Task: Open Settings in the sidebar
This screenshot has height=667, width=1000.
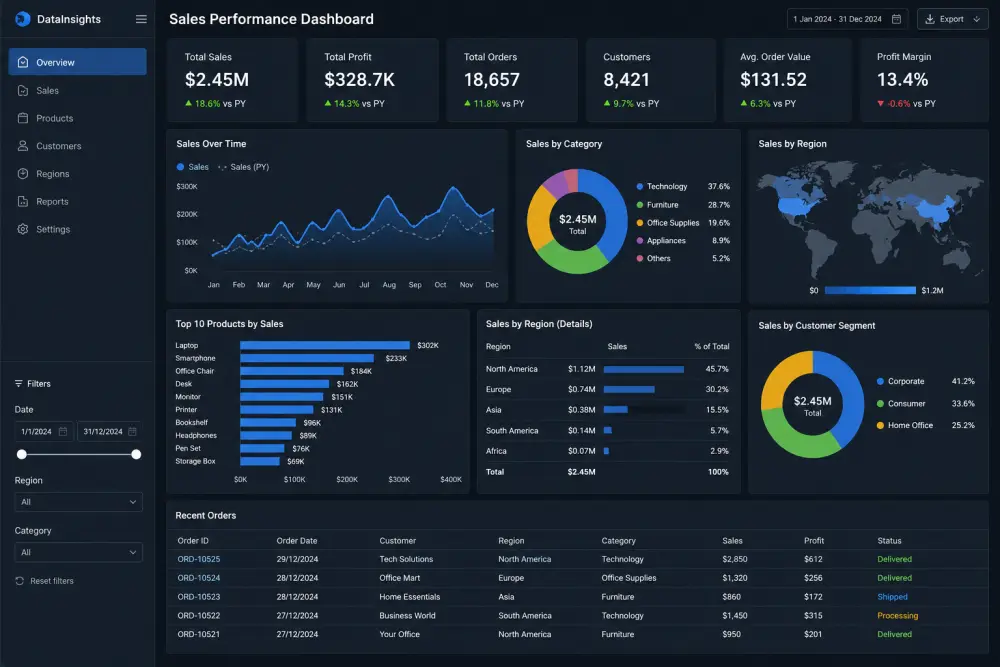Action: tap(77, 229)
